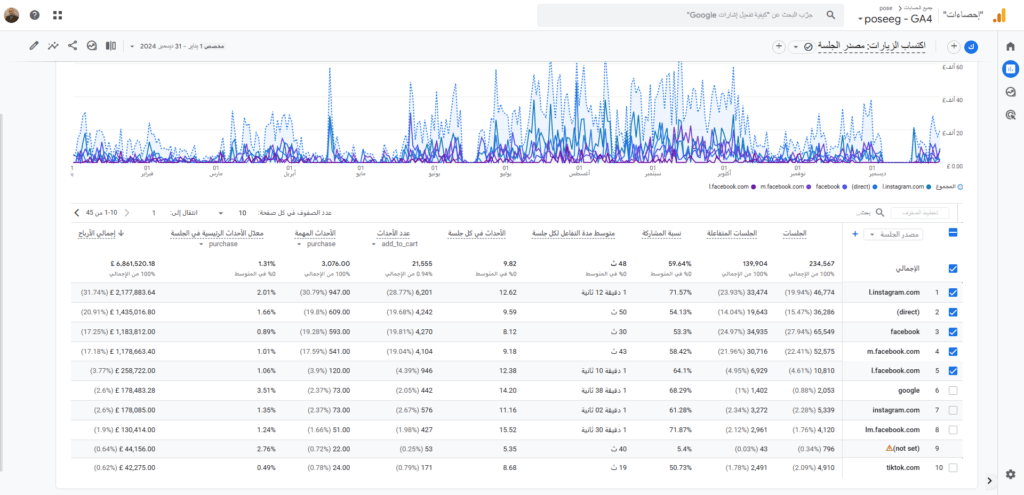Click المجموع legend entry
Viewport: 1024px width, 495px height.
pos(950,187)
